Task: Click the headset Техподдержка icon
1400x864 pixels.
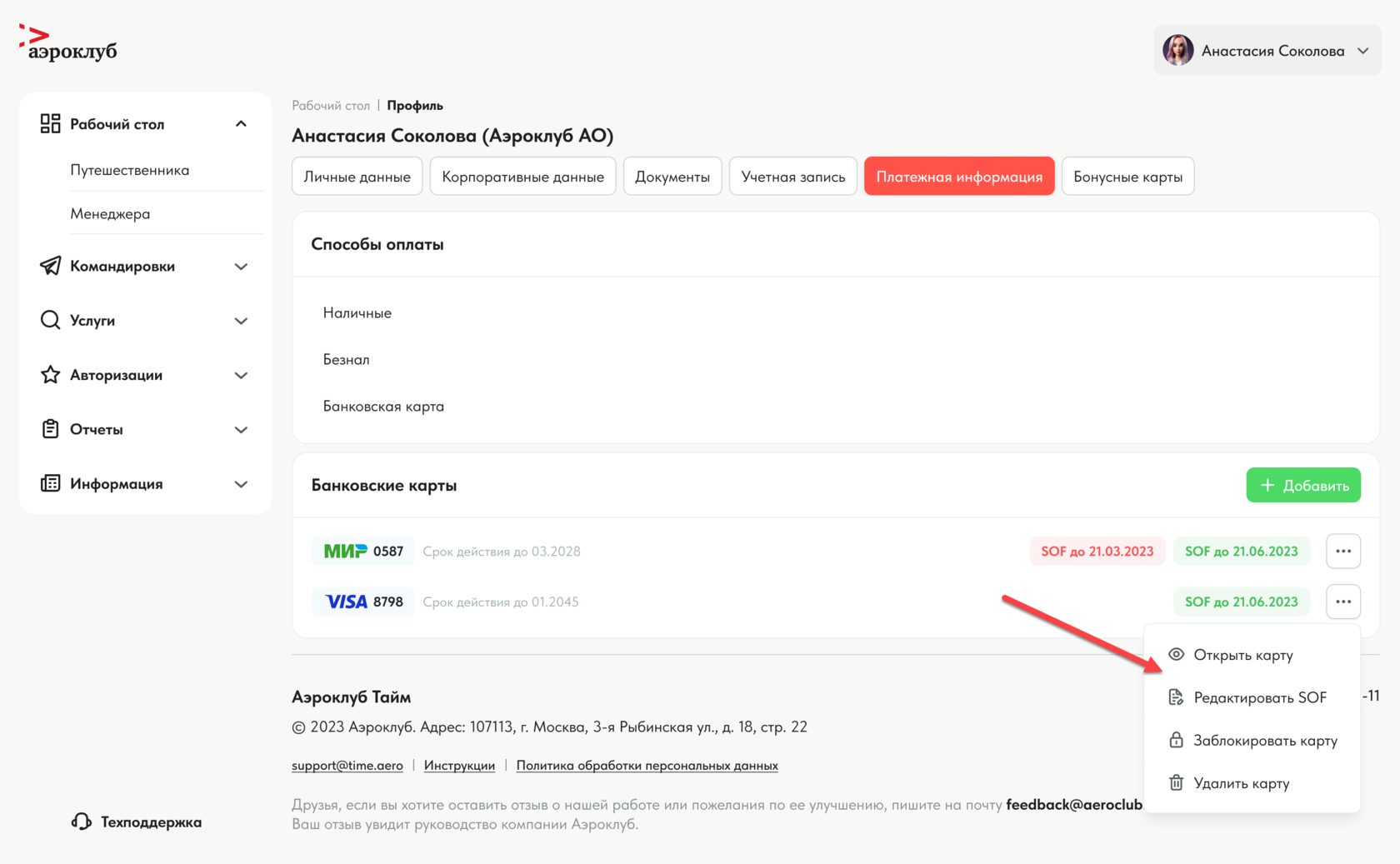Action: click(x=81, y=822)
